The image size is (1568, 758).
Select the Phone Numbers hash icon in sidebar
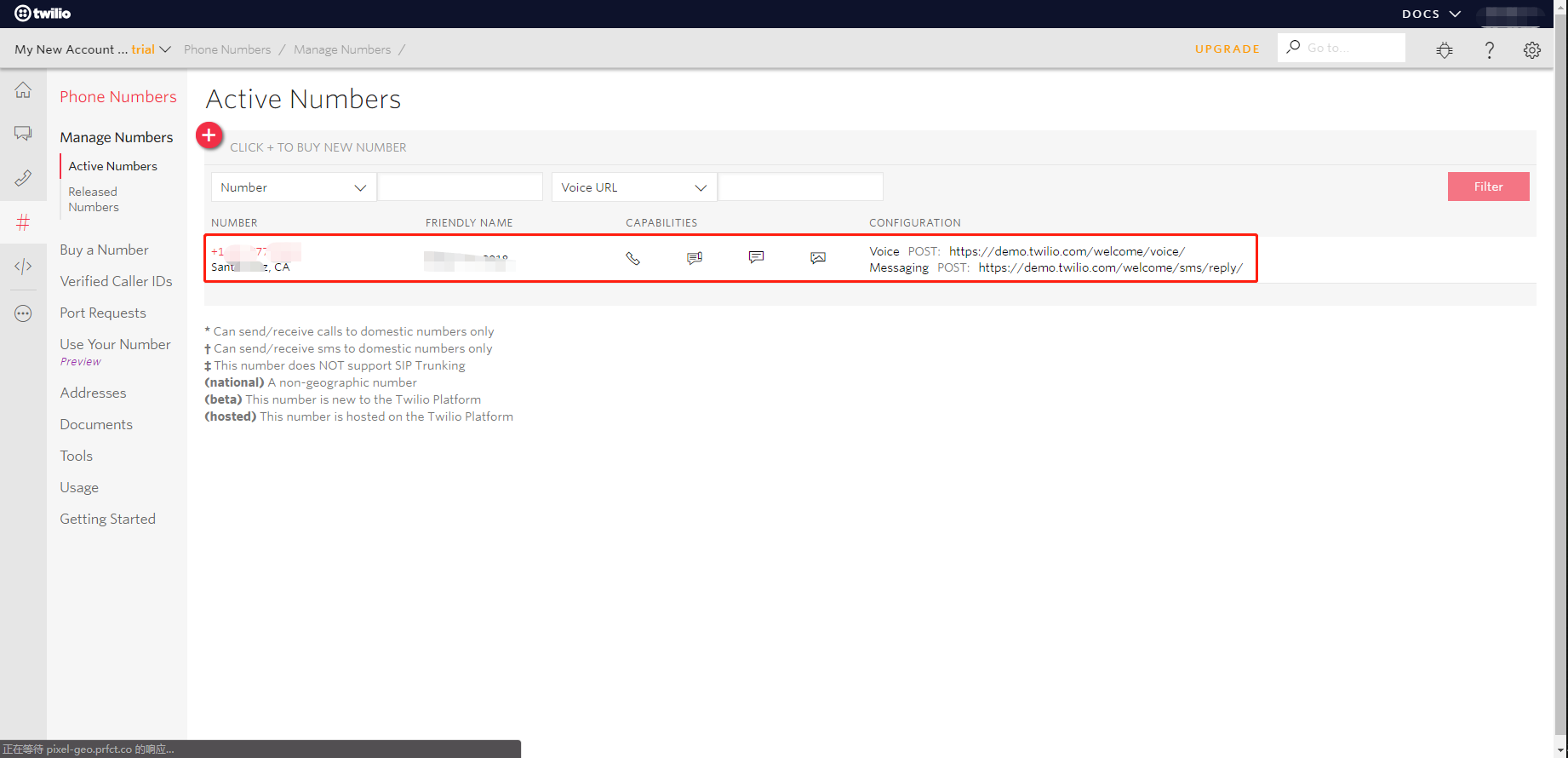(x=23, y=222)
